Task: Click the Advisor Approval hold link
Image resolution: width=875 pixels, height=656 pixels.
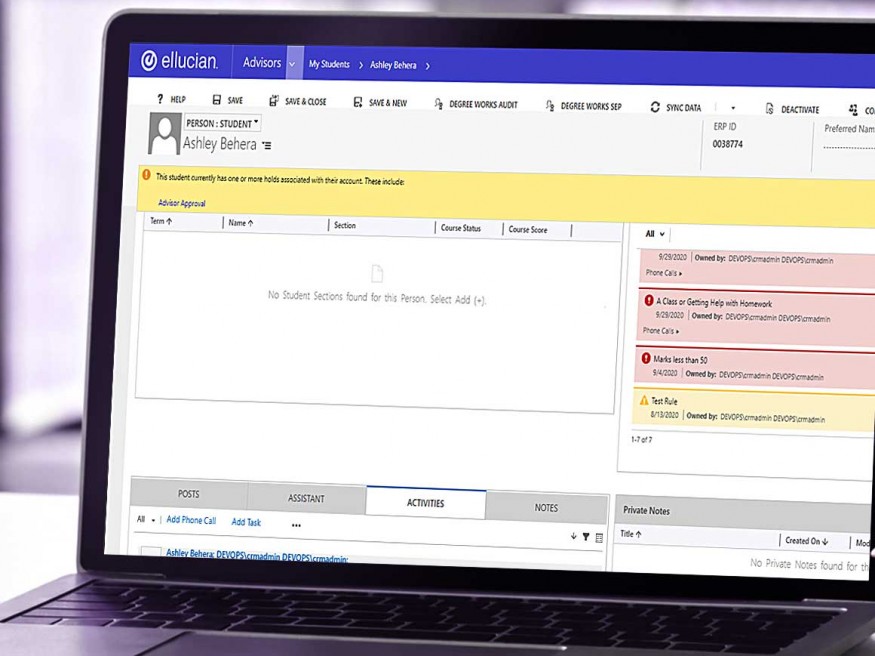Action: (x=182, y=203)
